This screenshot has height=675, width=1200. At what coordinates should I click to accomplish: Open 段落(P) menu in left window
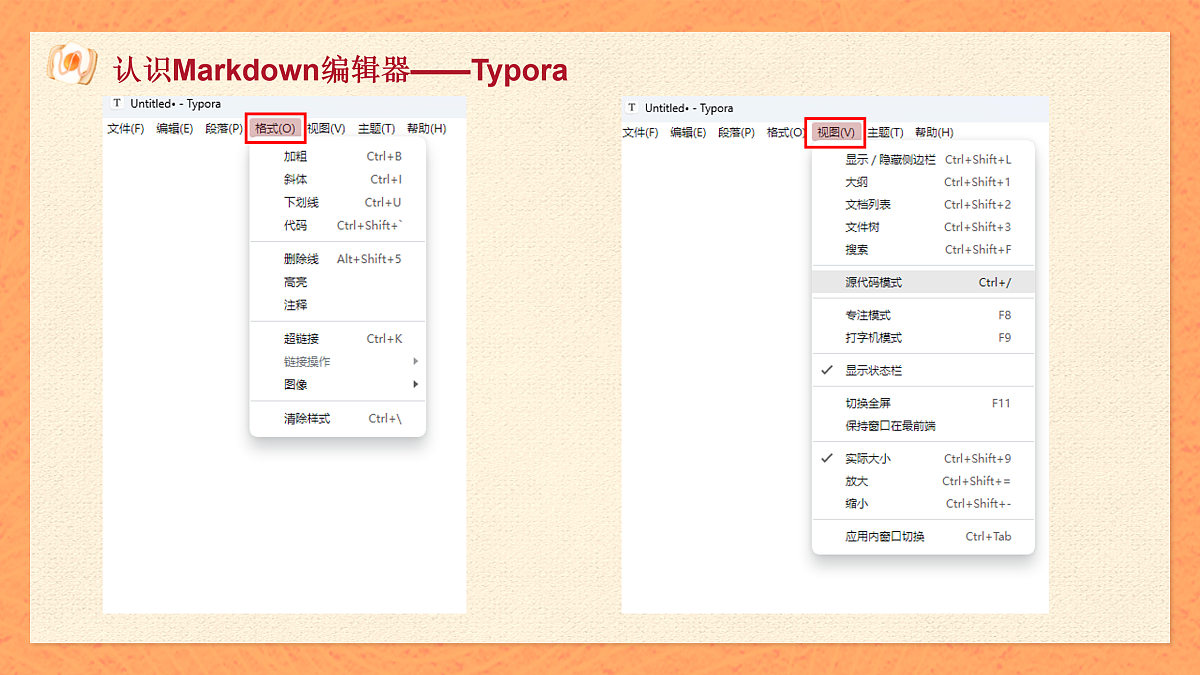pos(224,129)
